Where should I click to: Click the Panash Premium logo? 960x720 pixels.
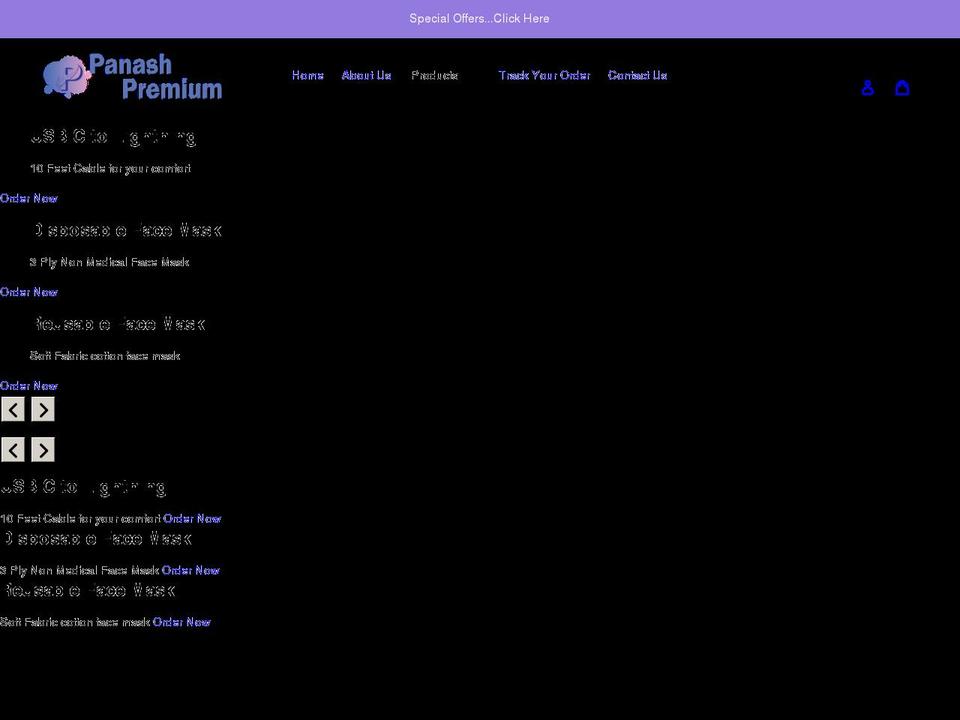[x=132, y=77]
